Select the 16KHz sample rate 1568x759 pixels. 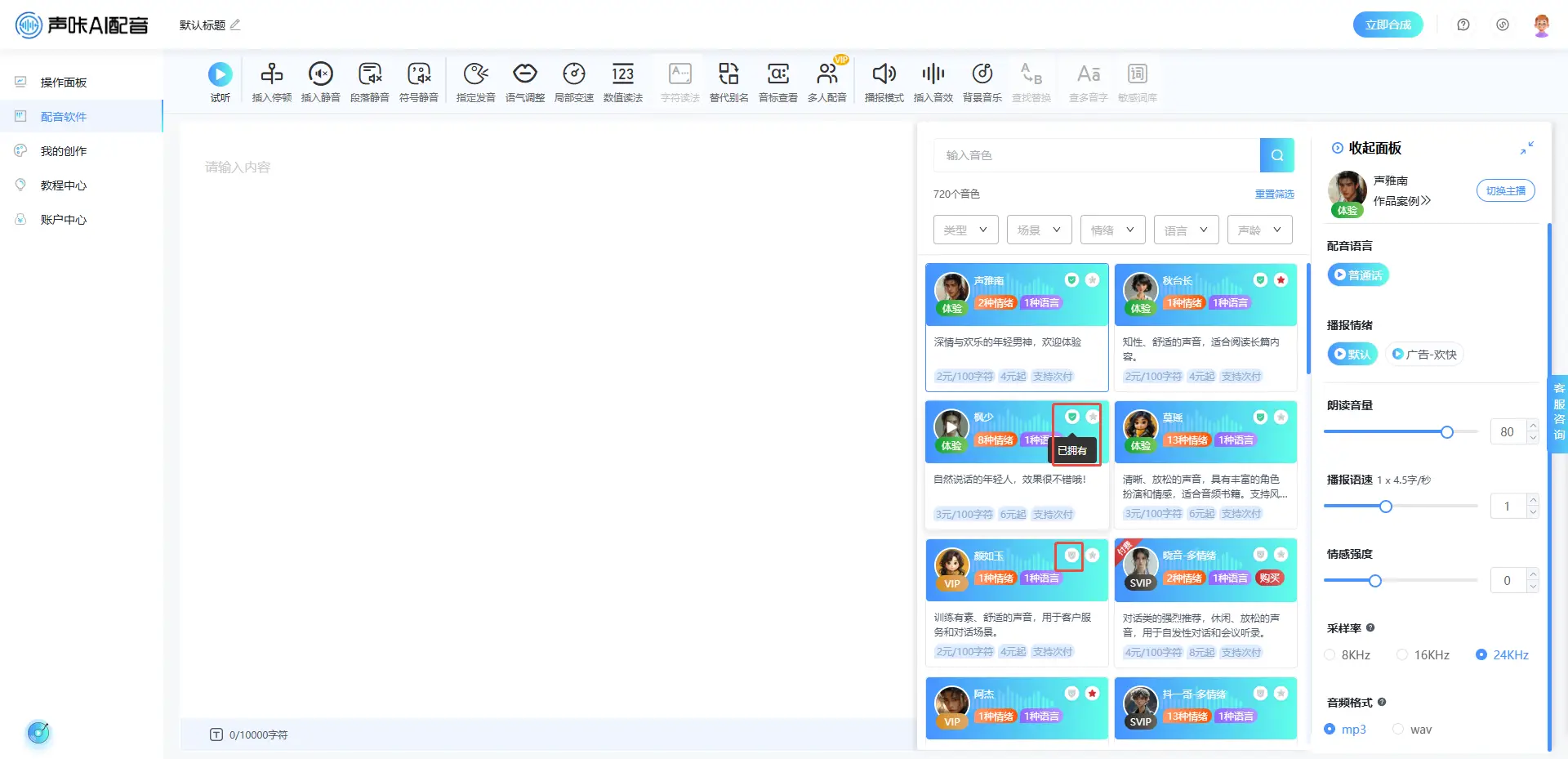click(x=1402, y=655)
